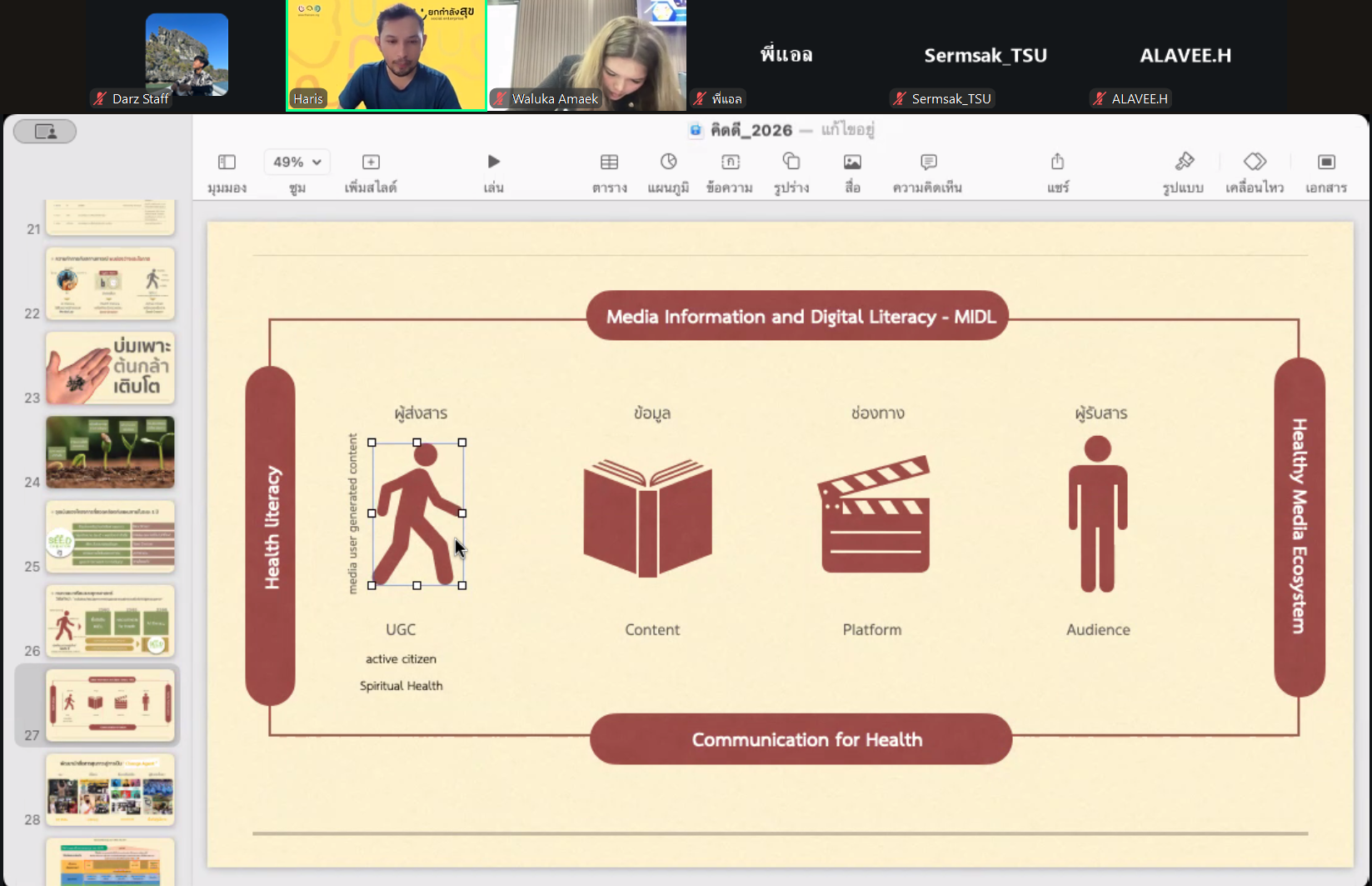This screenshot has width=1372, height=886.
Task: Click the document title คิดดี_2026
Action: click(x=751, y=130)
